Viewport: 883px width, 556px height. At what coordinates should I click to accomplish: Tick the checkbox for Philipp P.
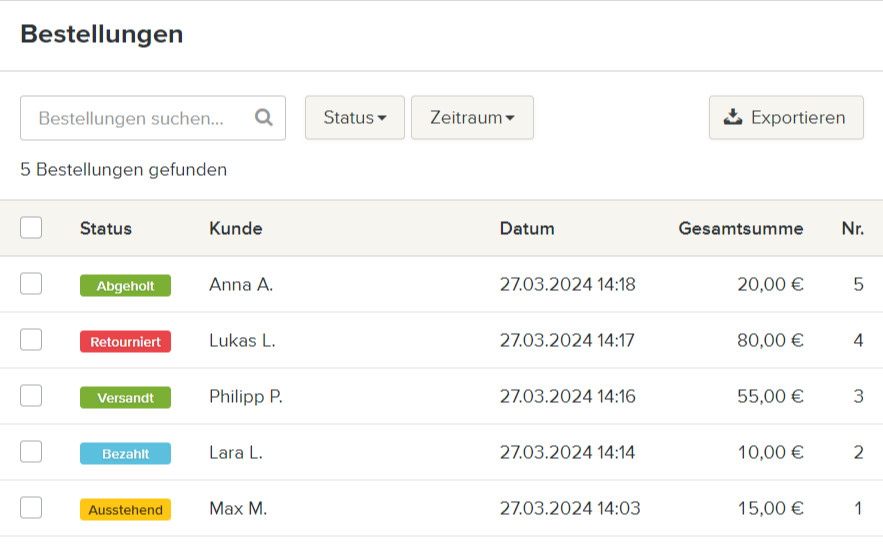(x=31, y=396)
